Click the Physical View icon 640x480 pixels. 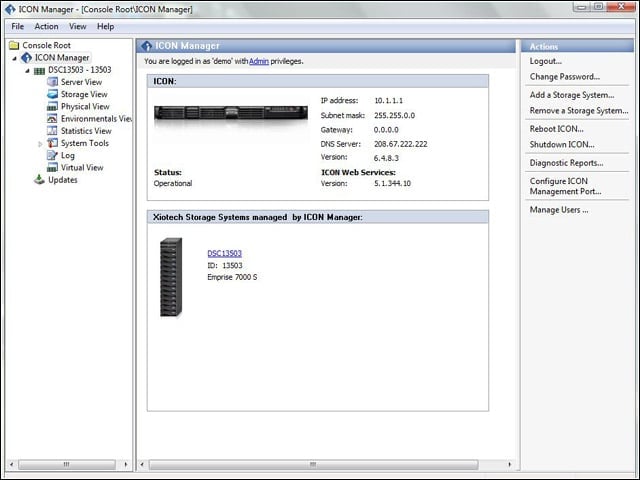[52, 107]
